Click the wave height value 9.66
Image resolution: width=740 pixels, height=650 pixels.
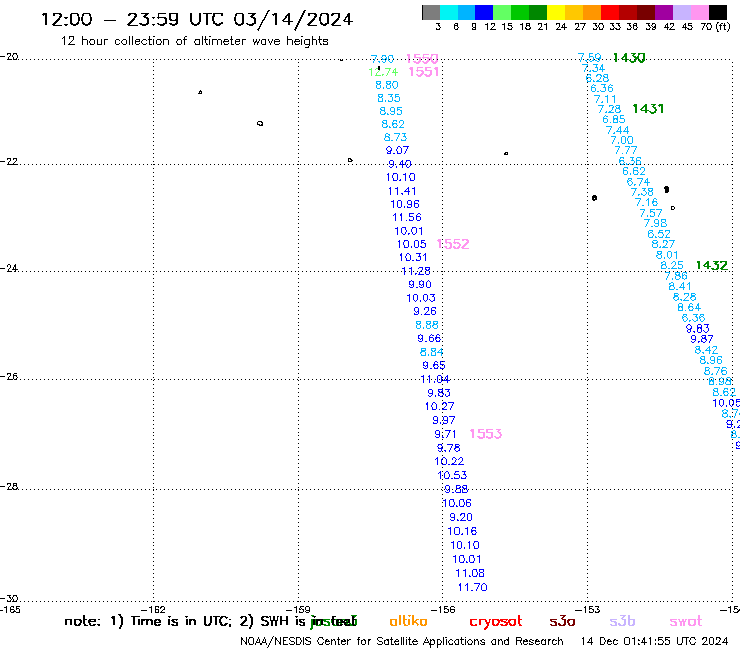[429, 338]
